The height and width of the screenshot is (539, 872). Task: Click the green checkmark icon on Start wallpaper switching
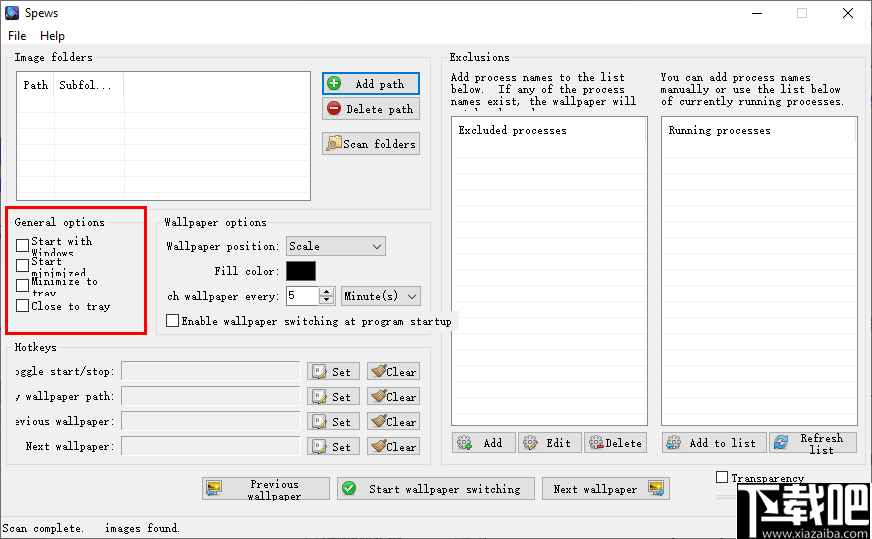pos(349,488)
